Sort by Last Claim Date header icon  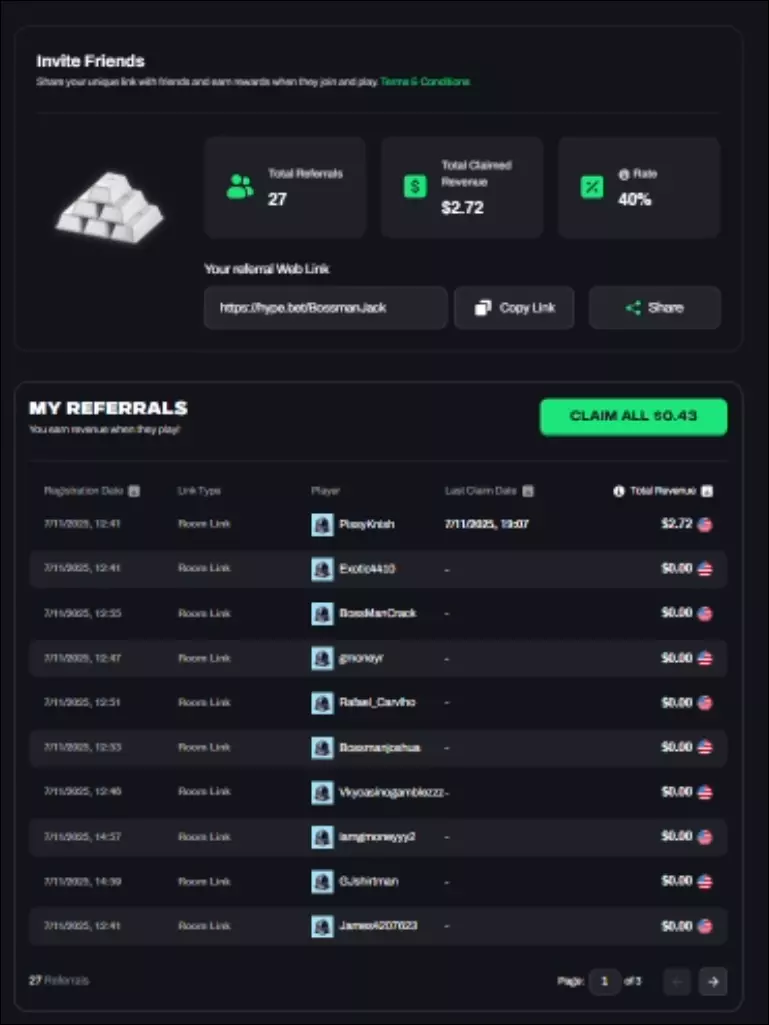(528, 491)
